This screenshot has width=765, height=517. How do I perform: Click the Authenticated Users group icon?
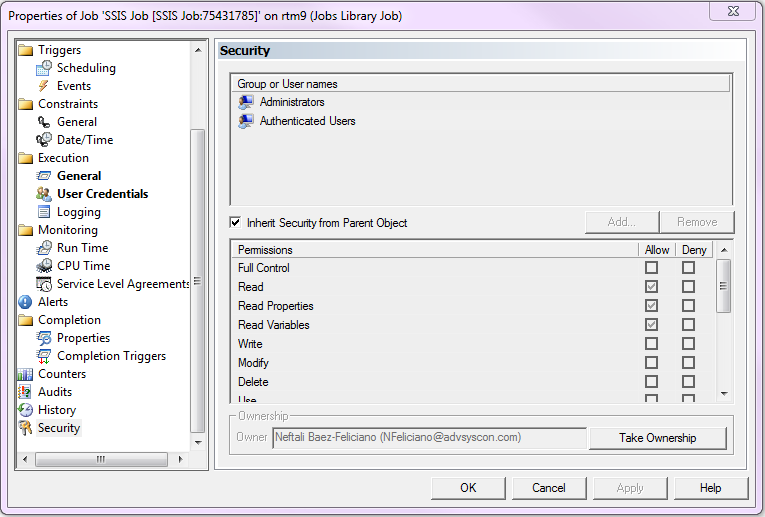tap(246, 121)
